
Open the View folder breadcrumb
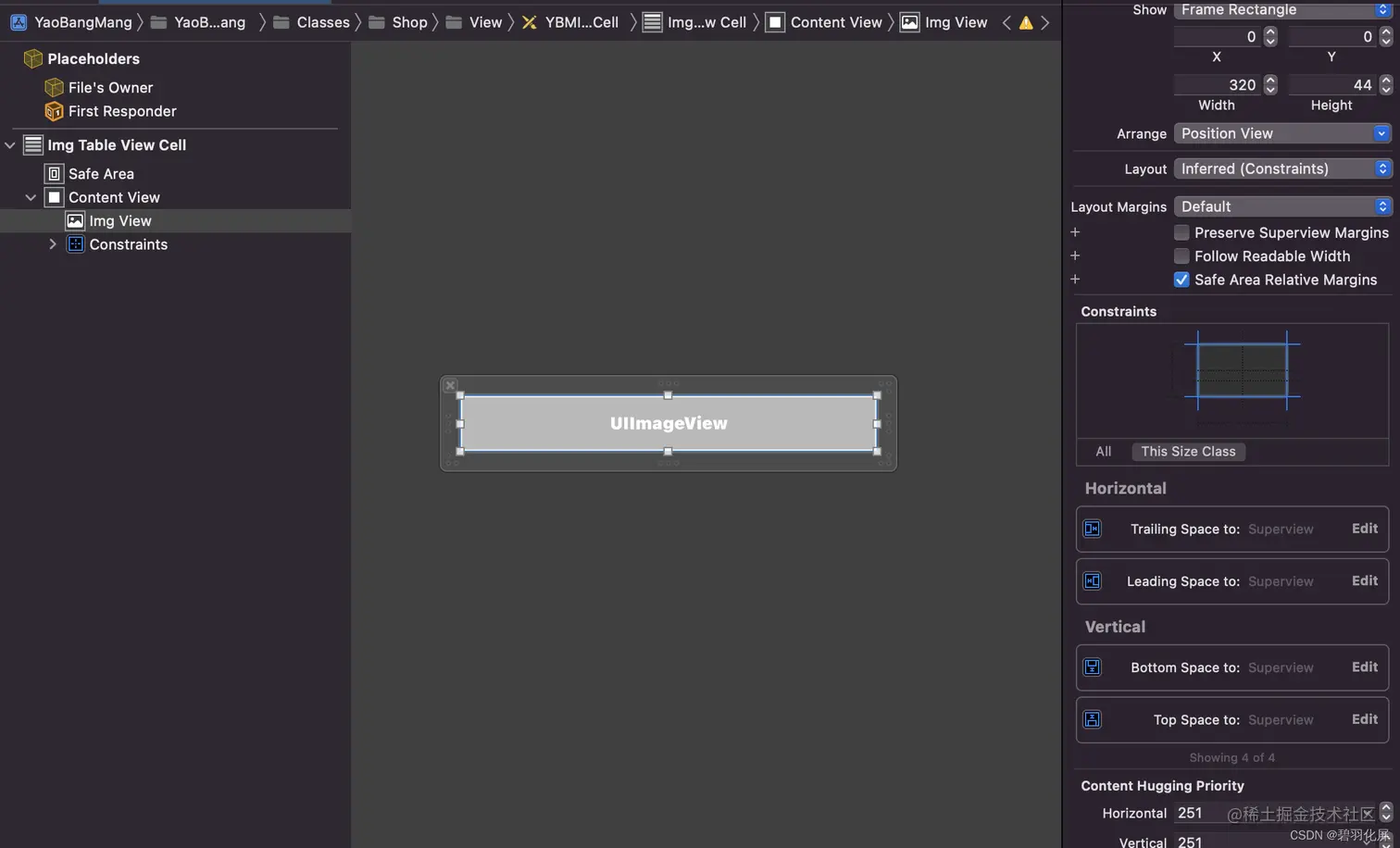point(473,22)
